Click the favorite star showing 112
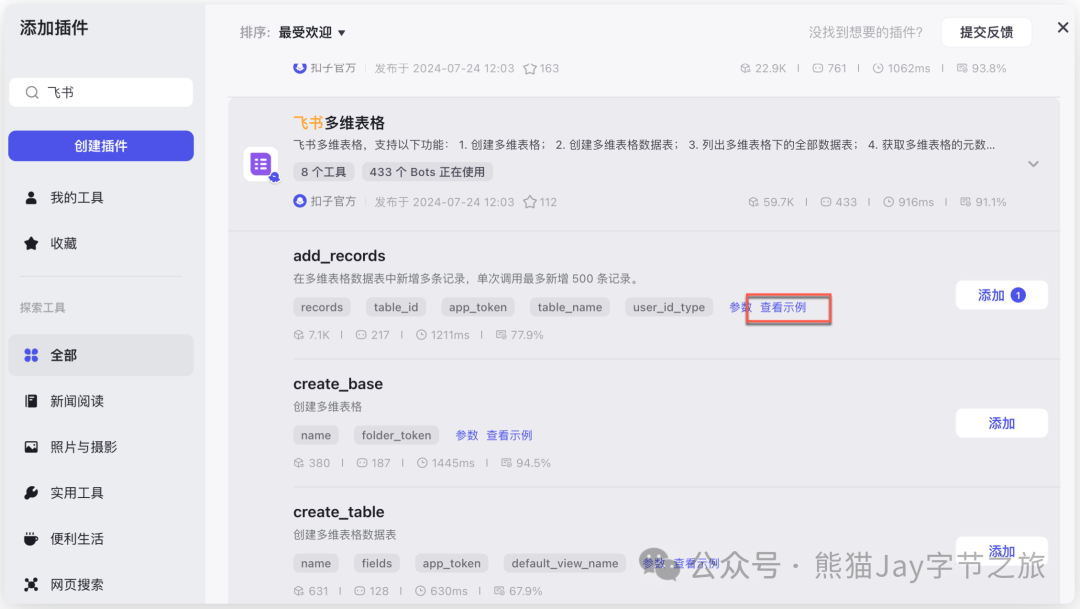The width and height of the screenshot is (1080, 609). [x=530, y=202]
